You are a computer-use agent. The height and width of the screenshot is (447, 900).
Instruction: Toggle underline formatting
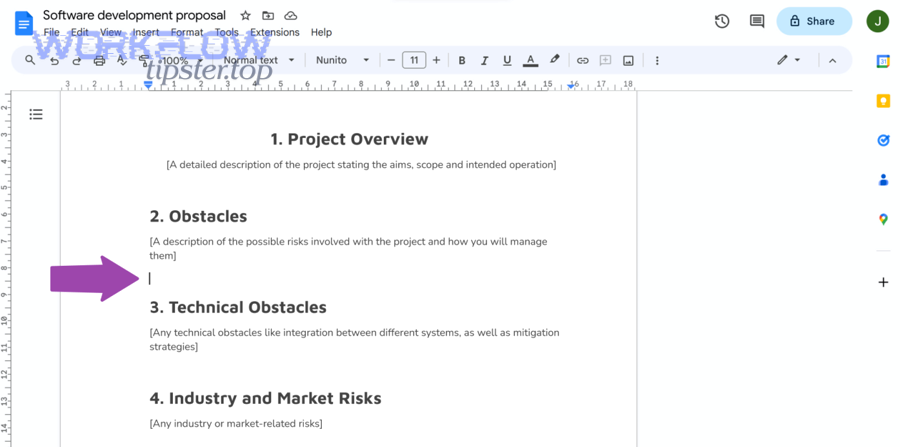[507, 60]
